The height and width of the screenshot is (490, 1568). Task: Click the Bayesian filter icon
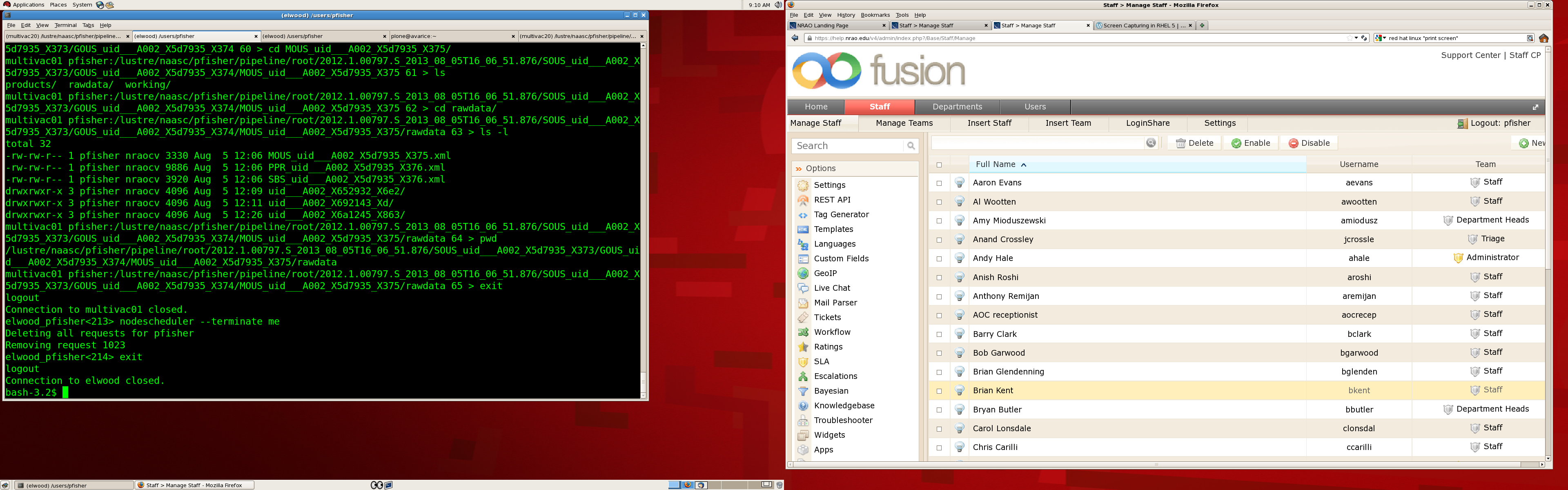(803, 392)
